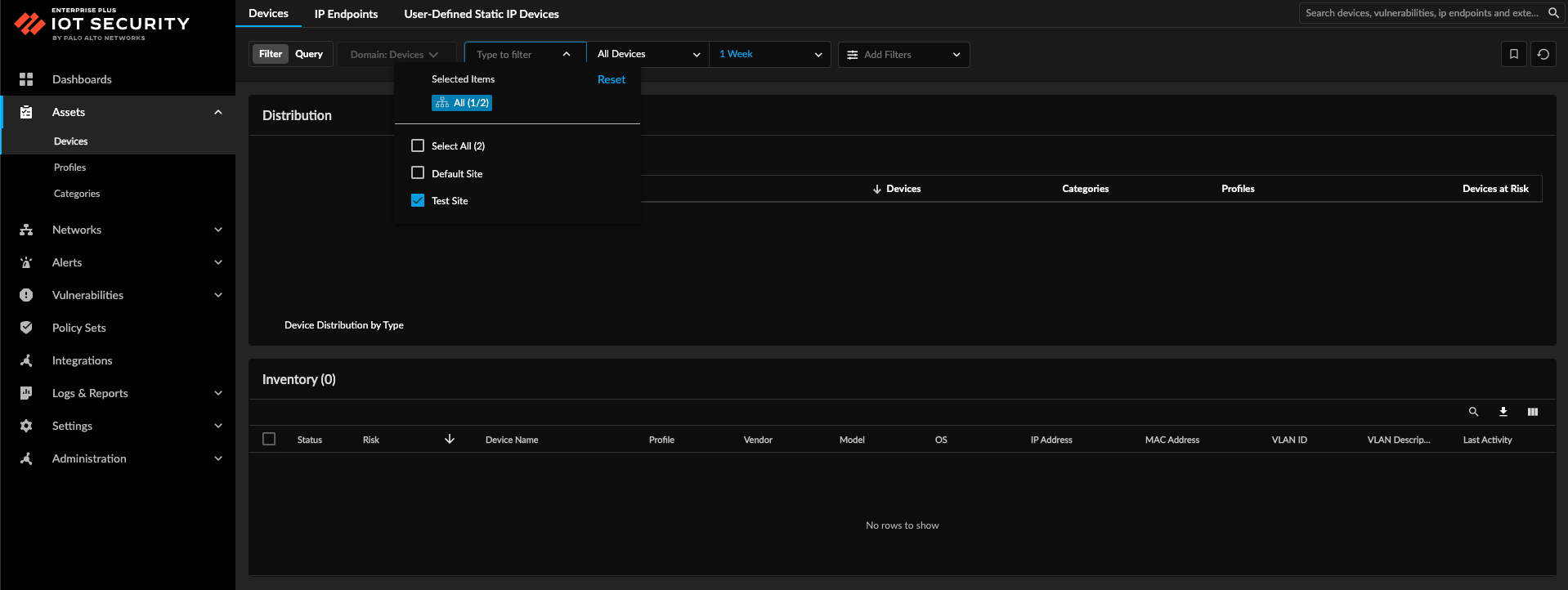Check the Select All (2) checkbox
Screen dimensions: 1568x590
pyautogui.click(x=418, y=145)
